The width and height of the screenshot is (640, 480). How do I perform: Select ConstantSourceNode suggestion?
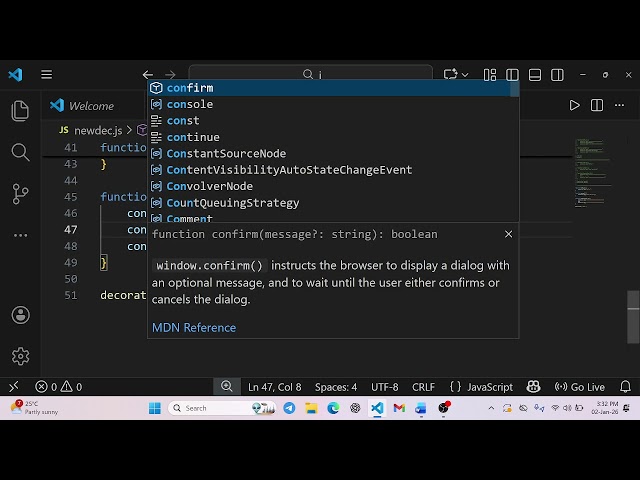pyautogui.click(x=331, y=153)
